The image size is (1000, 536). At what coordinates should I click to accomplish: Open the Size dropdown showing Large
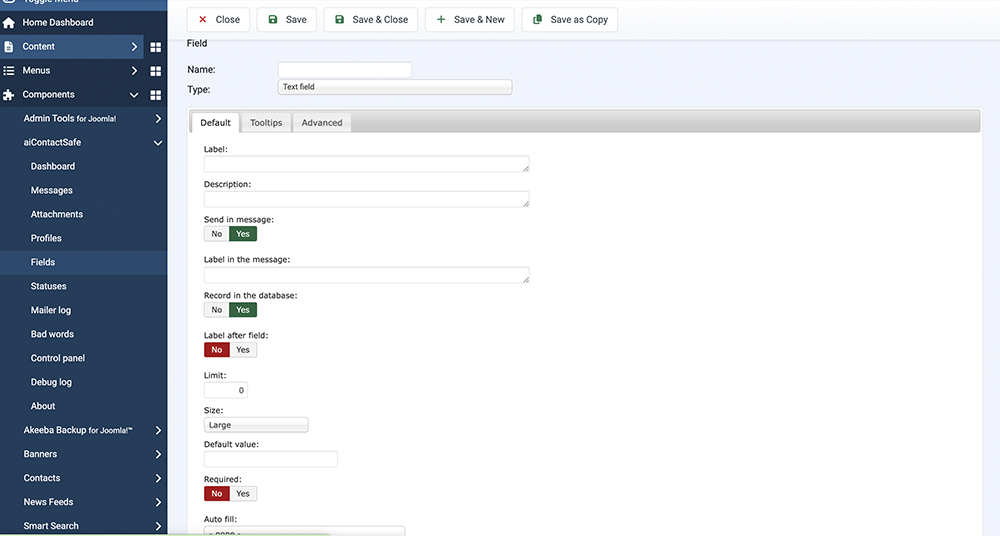(256, 425)
